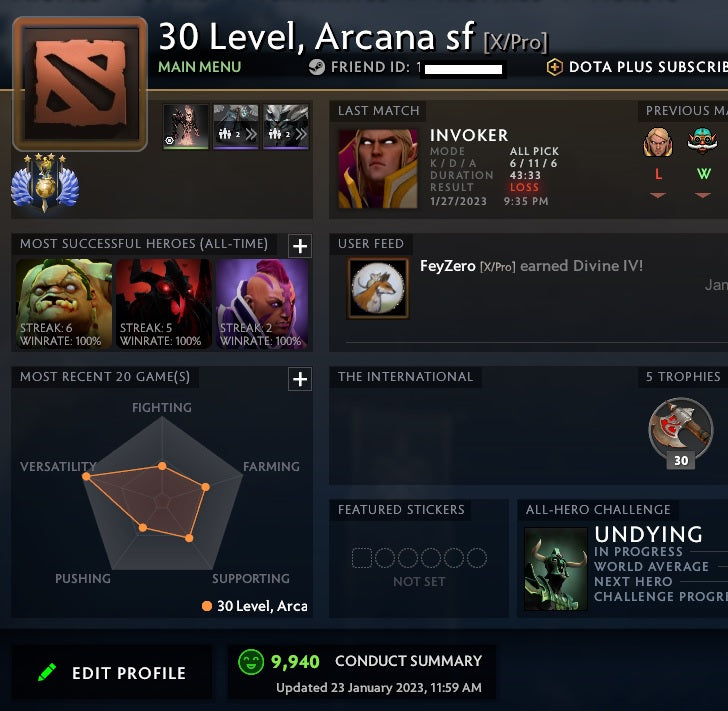Image resolution: width=728 pixels, height=711 pixels.
Task: Open the Last Match tab header
Action: point(378,111)
